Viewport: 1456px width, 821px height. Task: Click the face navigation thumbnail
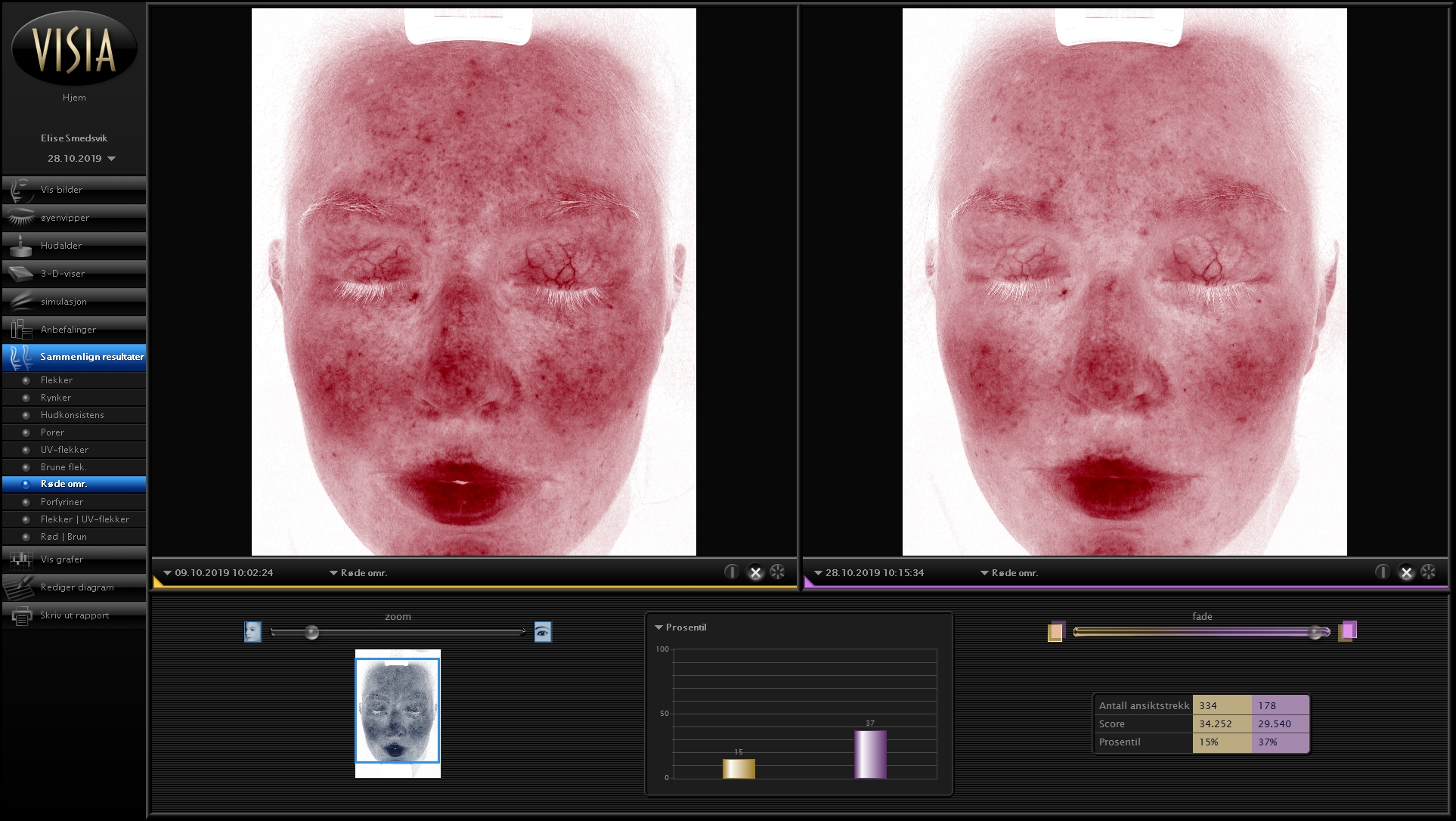[x=398, y=714]
